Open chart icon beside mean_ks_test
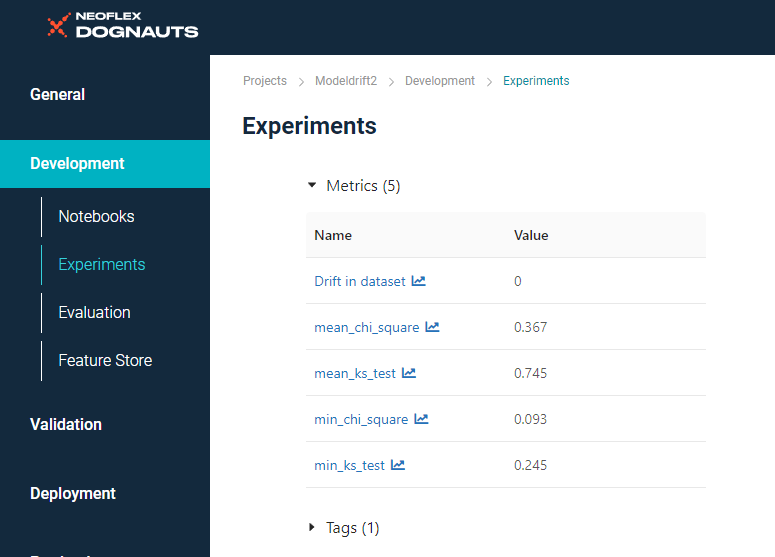 point(408,373)
